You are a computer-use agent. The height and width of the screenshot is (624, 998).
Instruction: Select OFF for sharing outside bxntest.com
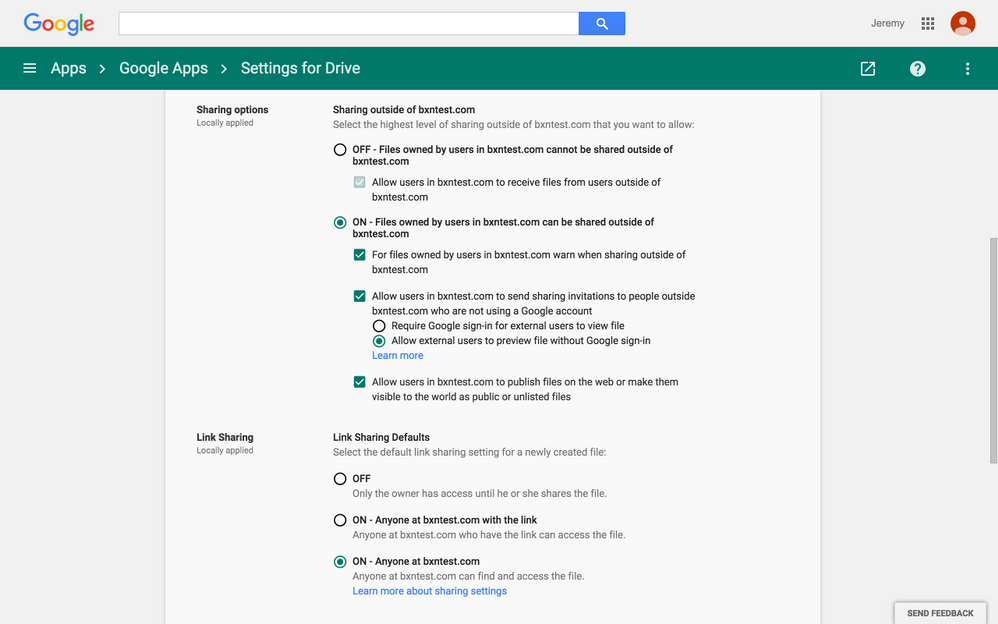point(340,150)
